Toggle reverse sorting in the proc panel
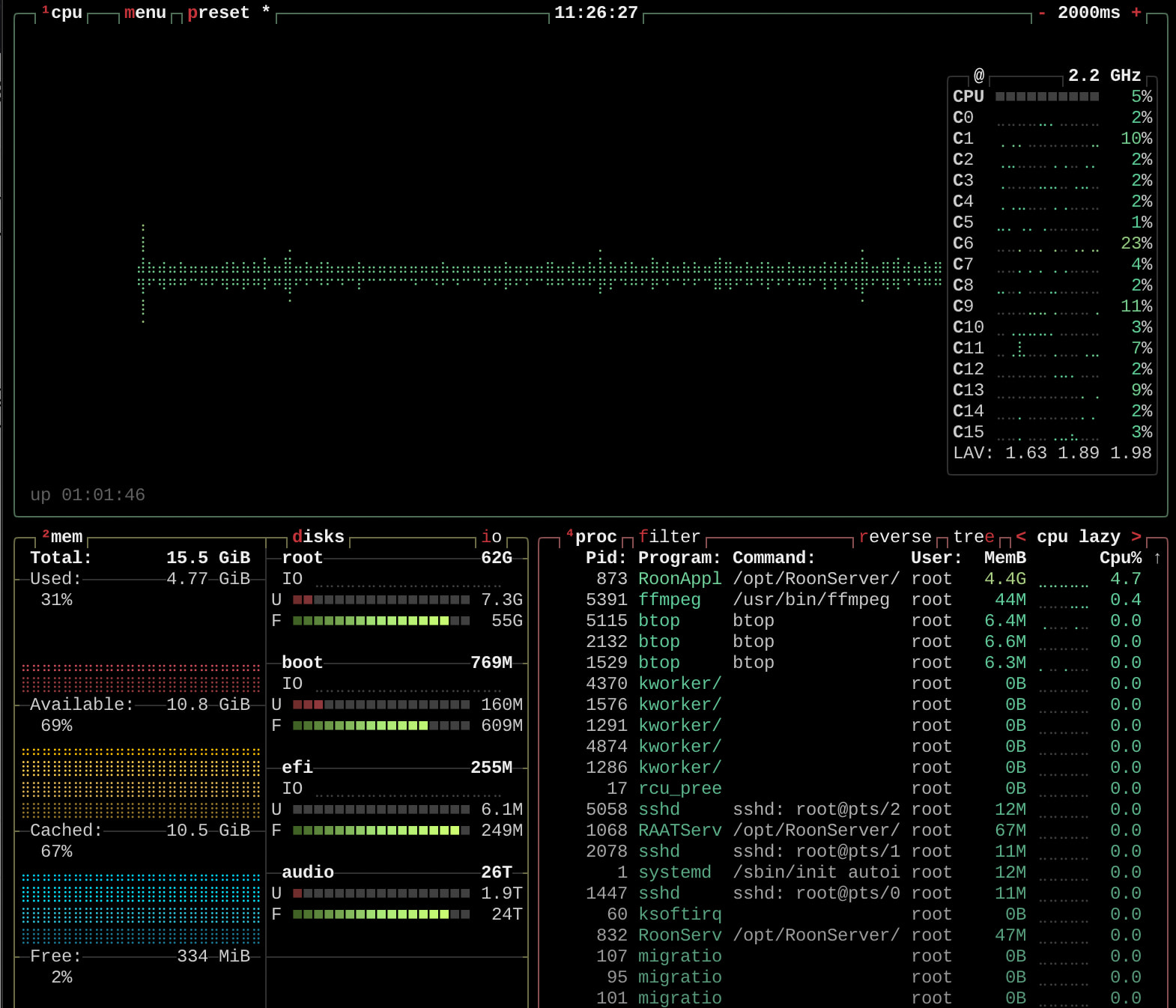The height and width of the screenshot is (1008, 1176). [895, 537]
